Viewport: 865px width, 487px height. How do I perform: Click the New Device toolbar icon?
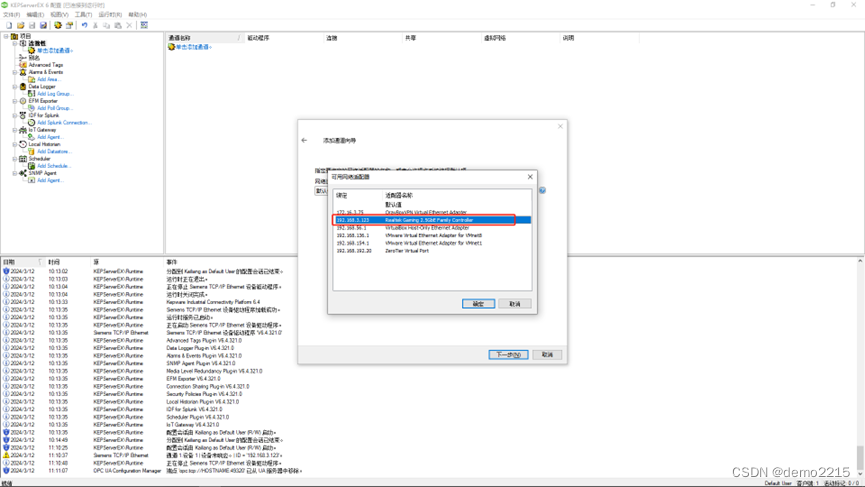pos(70,25)
